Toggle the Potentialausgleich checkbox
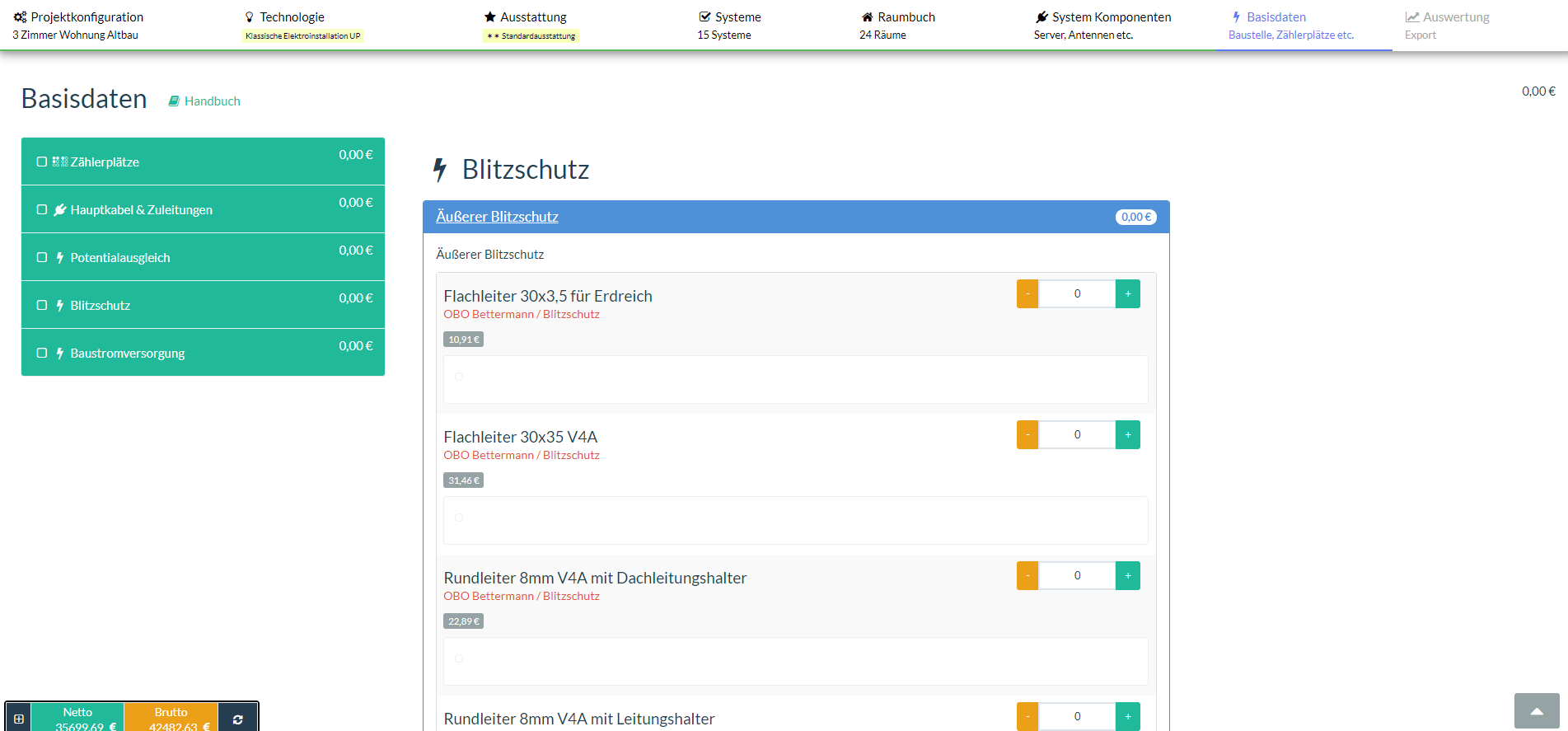The width and height of the screenshot is (1568, 731). tap(42, 258)
